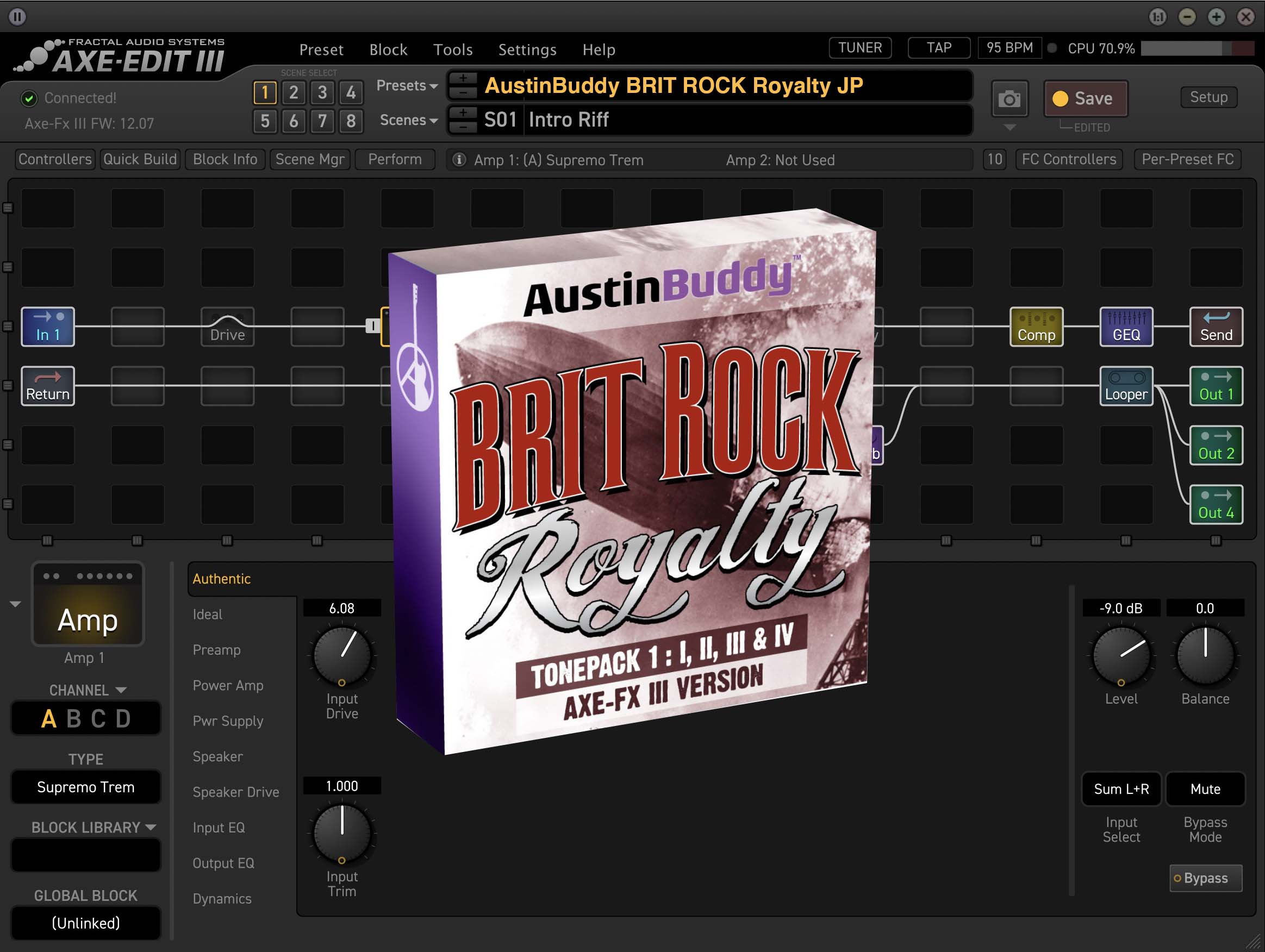
Task: Open the Setup button
Action: (1209, 97)
